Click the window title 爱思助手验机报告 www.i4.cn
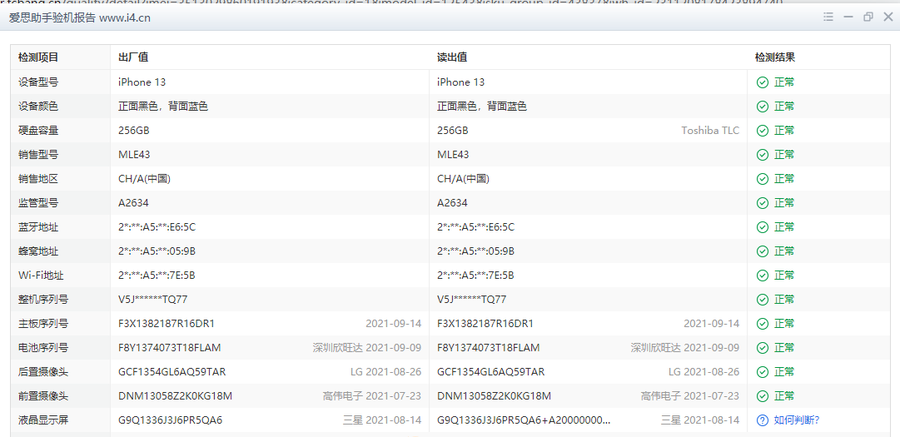The height and width of the screenshot is (437, 900). (x=80, y=17)
